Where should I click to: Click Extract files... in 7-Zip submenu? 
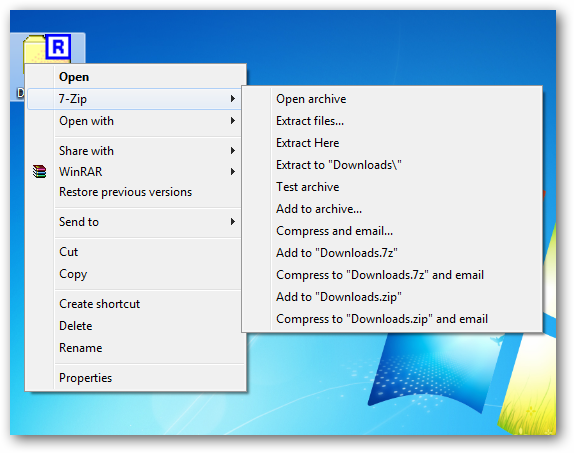392,121
